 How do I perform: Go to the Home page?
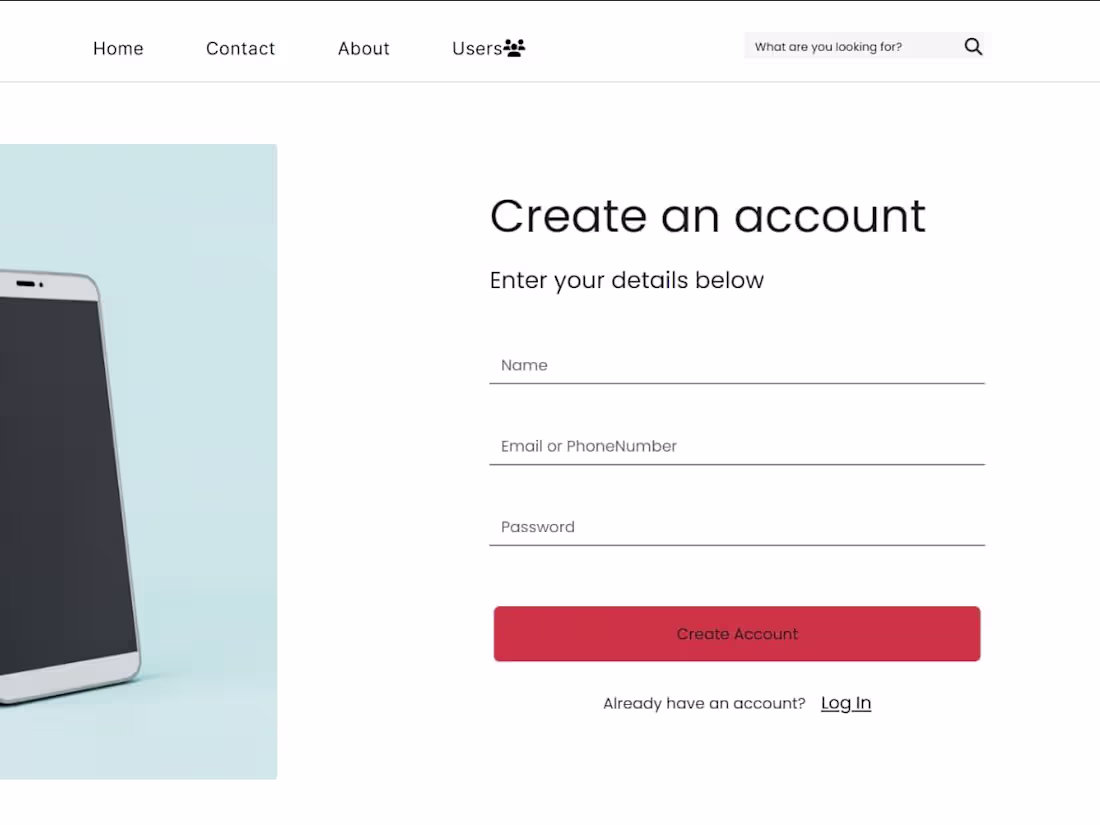pos(118,48)
